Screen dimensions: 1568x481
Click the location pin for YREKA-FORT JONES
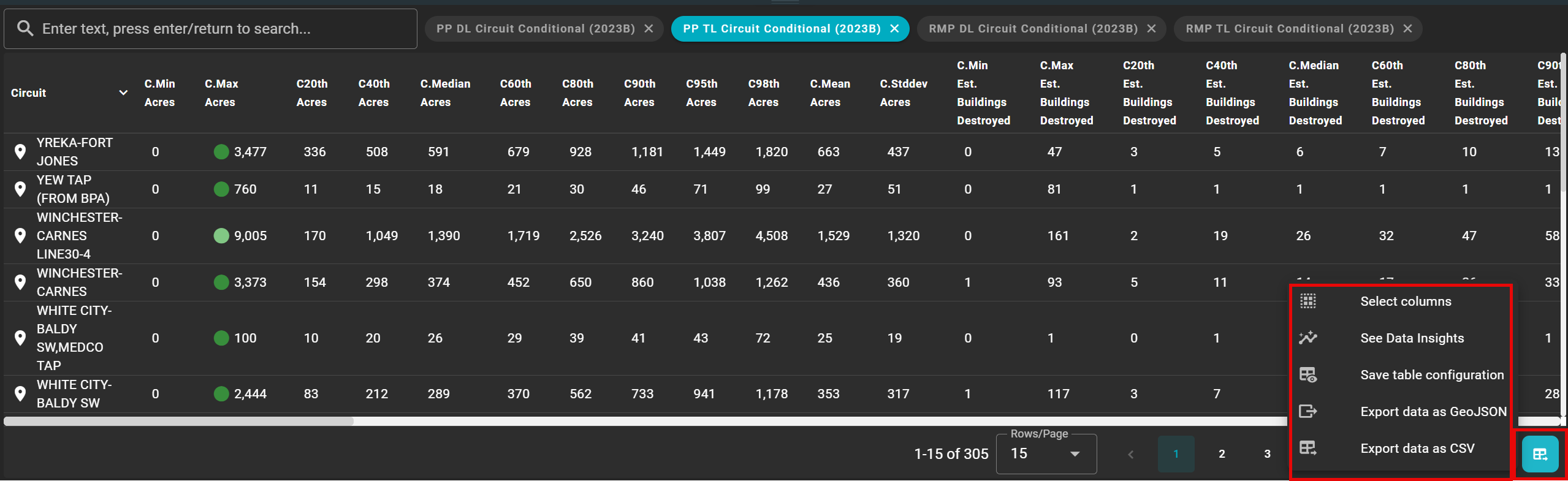click(x=20, y=152)
